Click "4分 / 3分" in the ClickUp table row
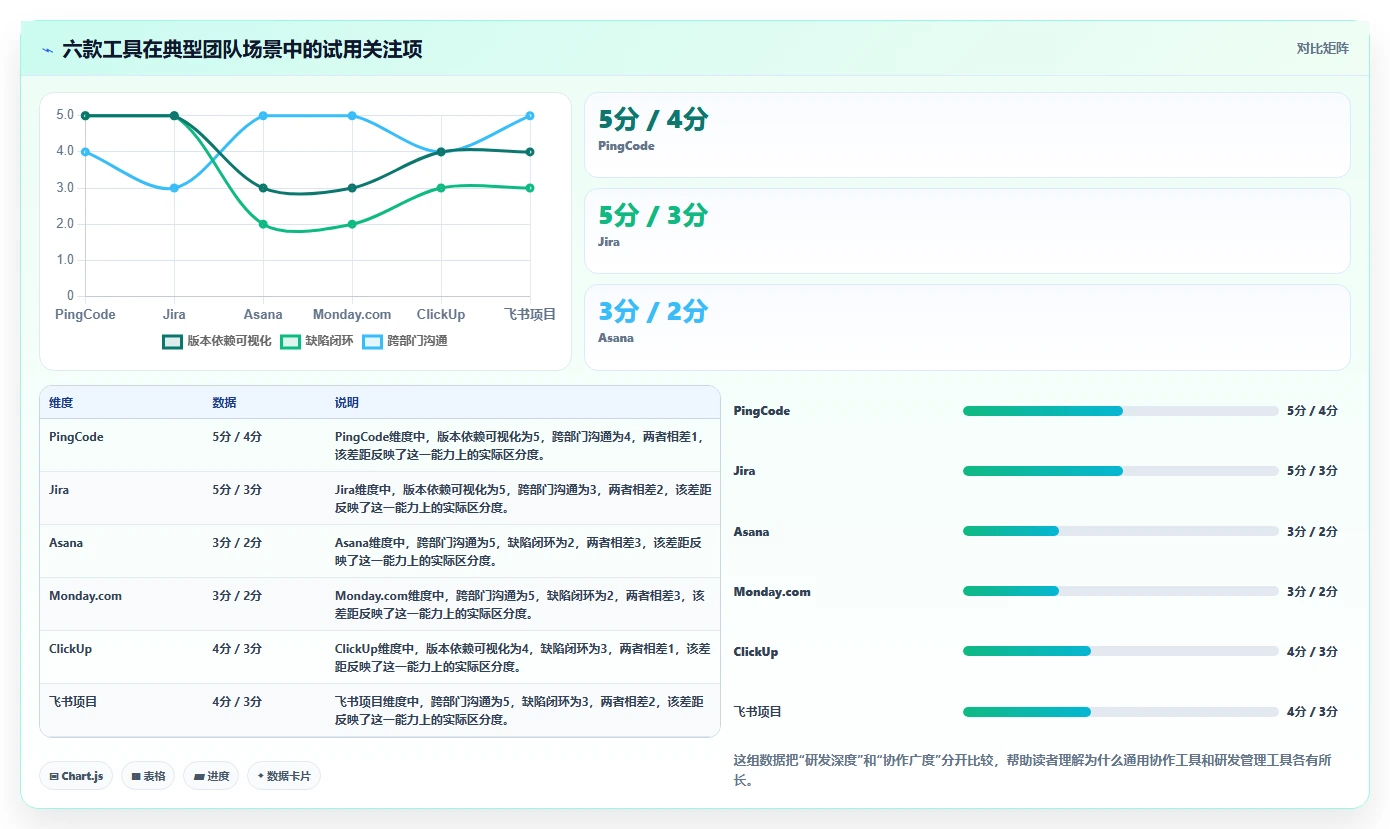Viewport: 1390px width, 829px height. point(237,649)
